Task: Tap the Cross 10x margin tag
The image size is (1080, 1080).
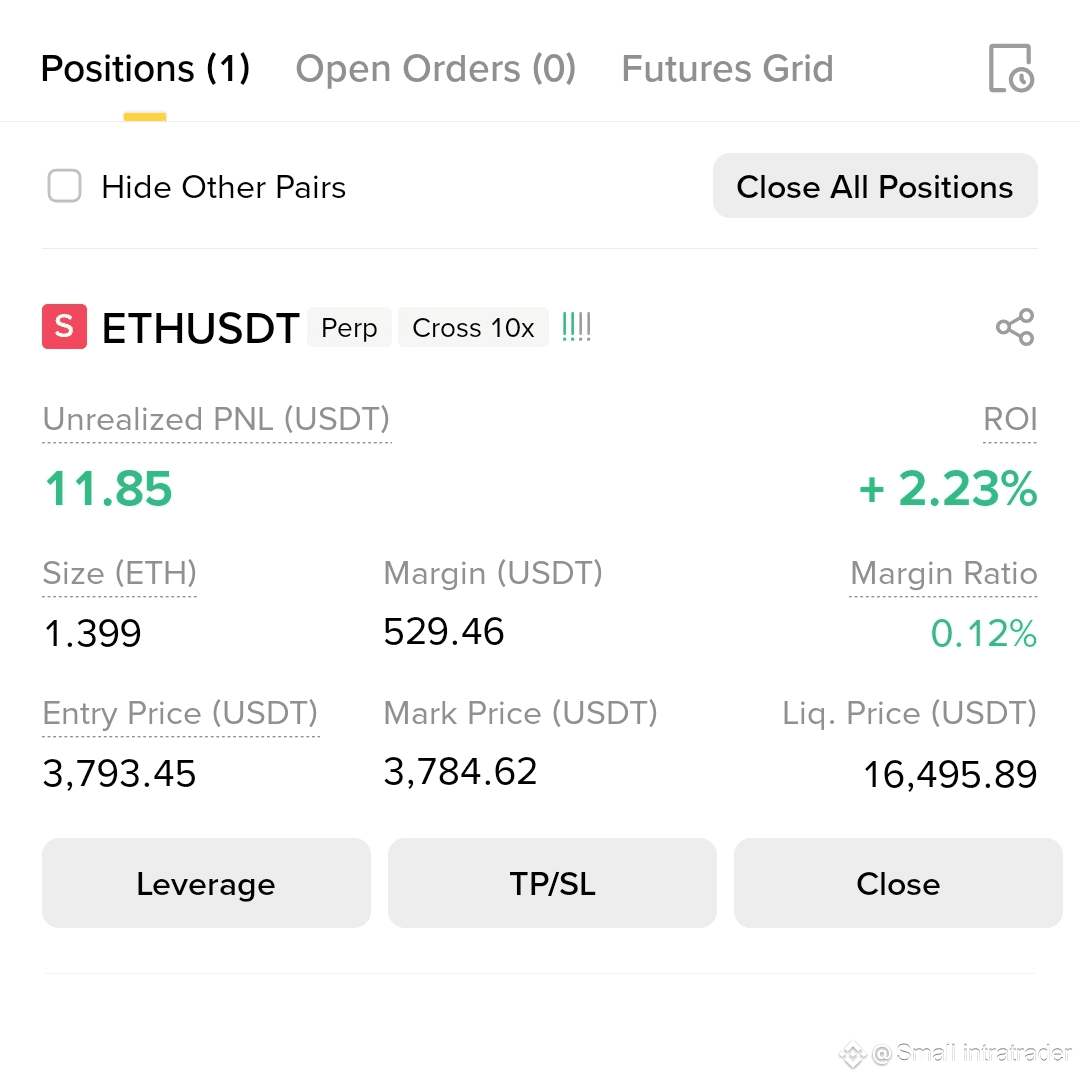Action: click(473, 327)
